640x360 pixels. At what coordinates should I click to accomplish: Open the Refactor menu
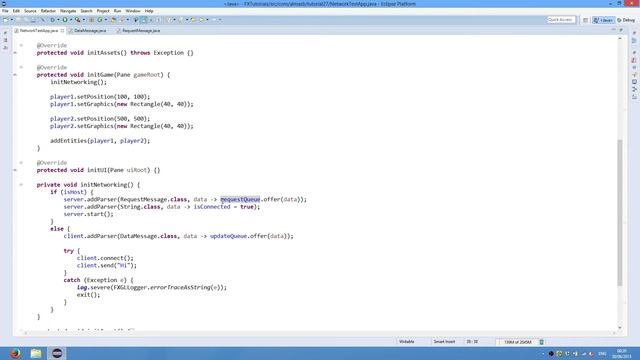pos(48,11)
